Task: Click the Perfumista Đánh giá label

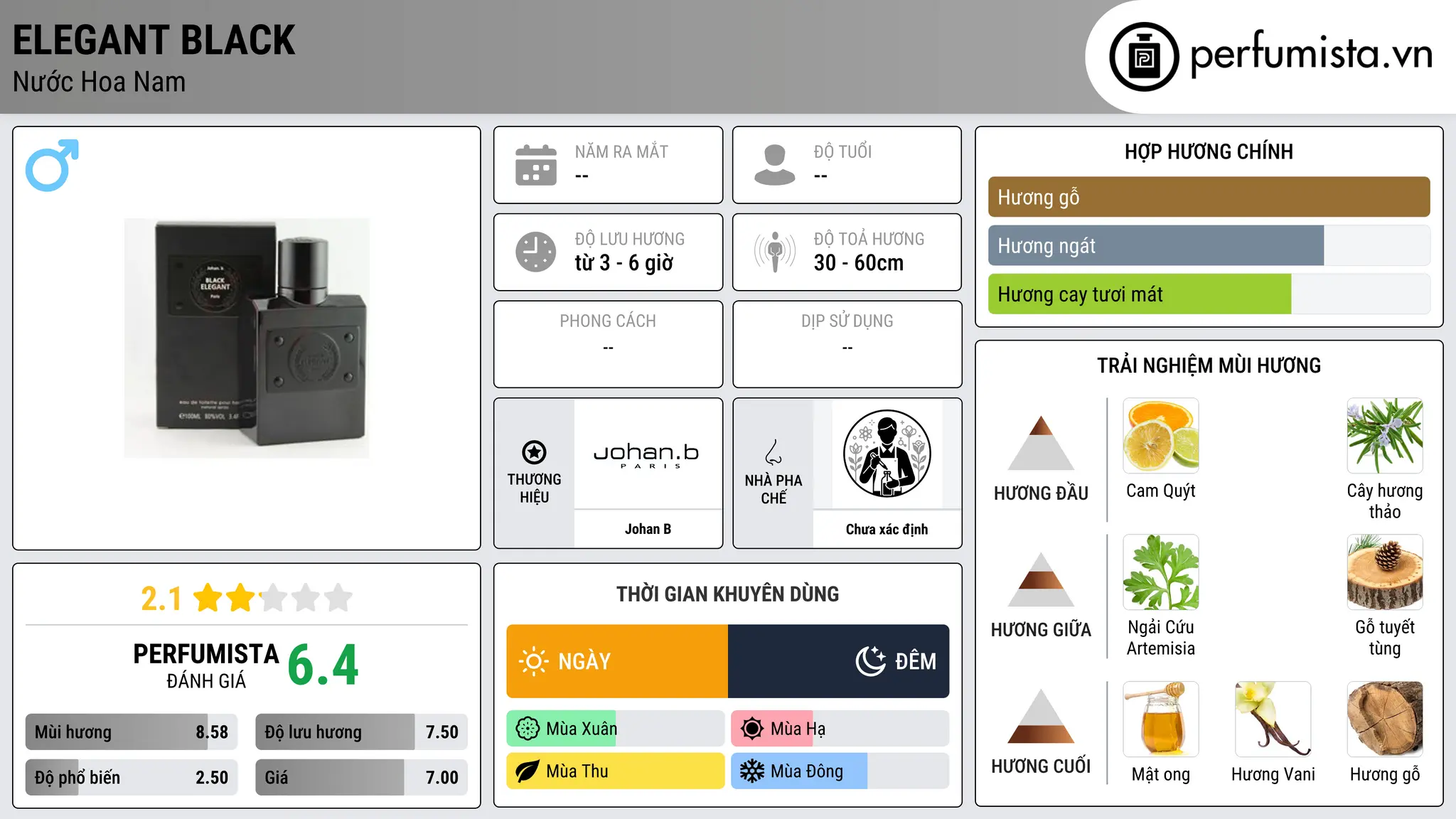Action: point(206,666)
